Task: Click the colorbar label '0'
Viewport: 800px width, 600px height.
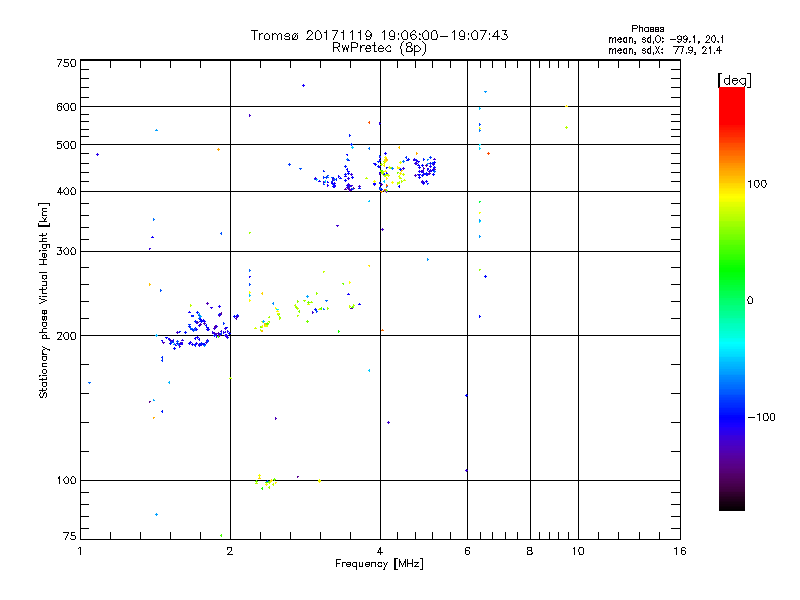Action: (x=750, y=301)
